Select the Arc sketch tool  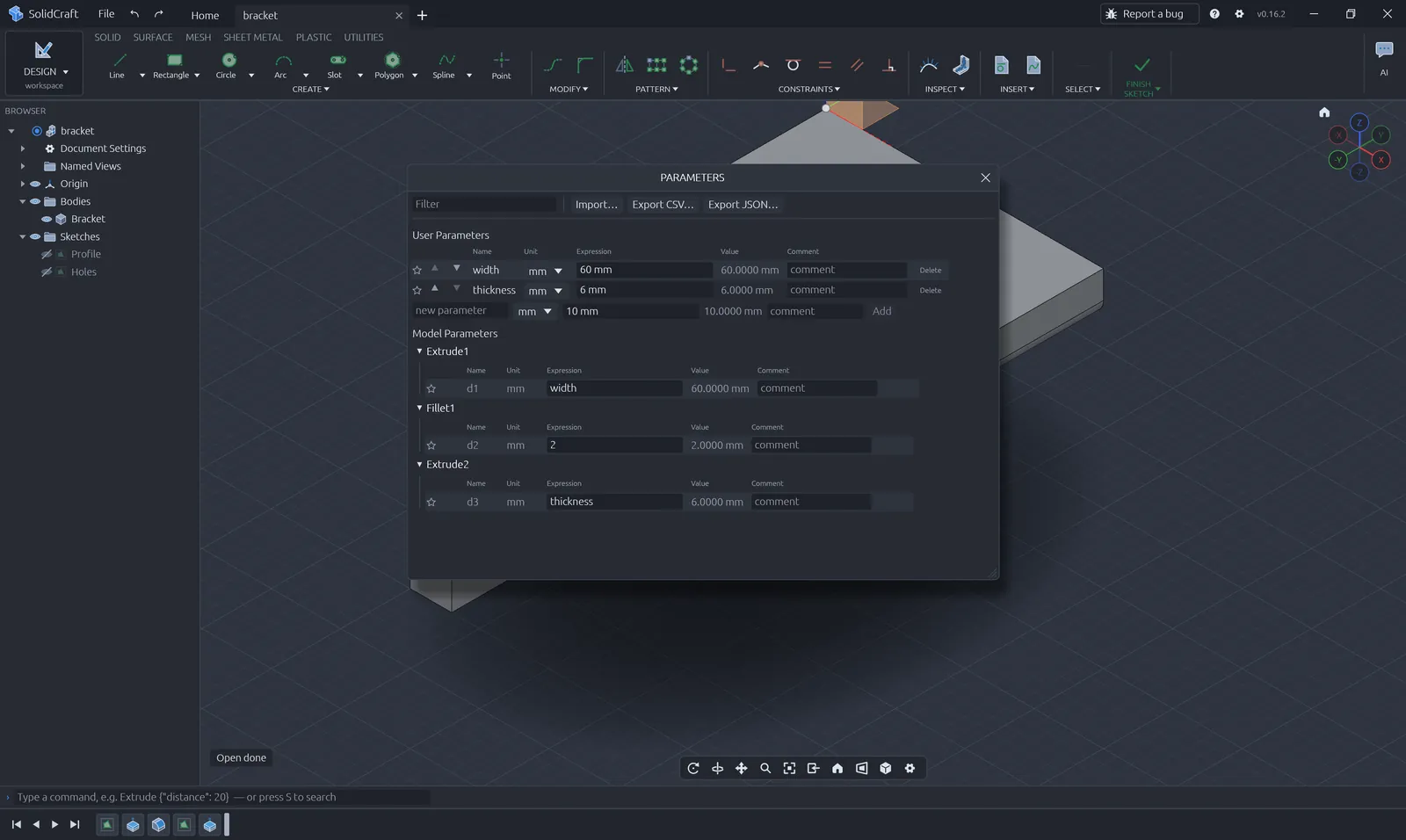pos(281,65)
